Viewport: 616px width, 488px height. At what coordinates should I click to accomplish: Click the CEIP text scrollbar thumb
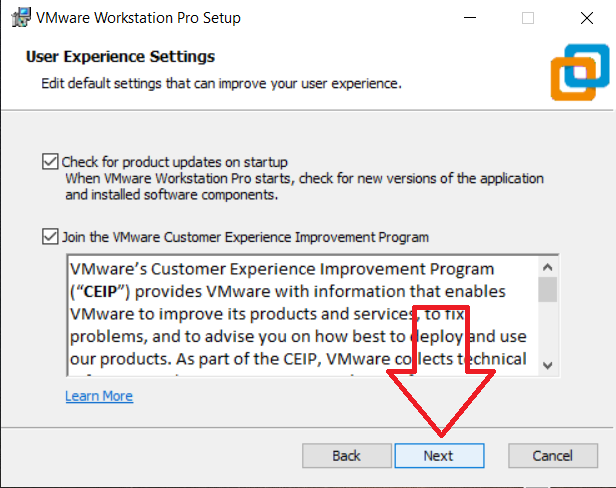coord(547,289)
